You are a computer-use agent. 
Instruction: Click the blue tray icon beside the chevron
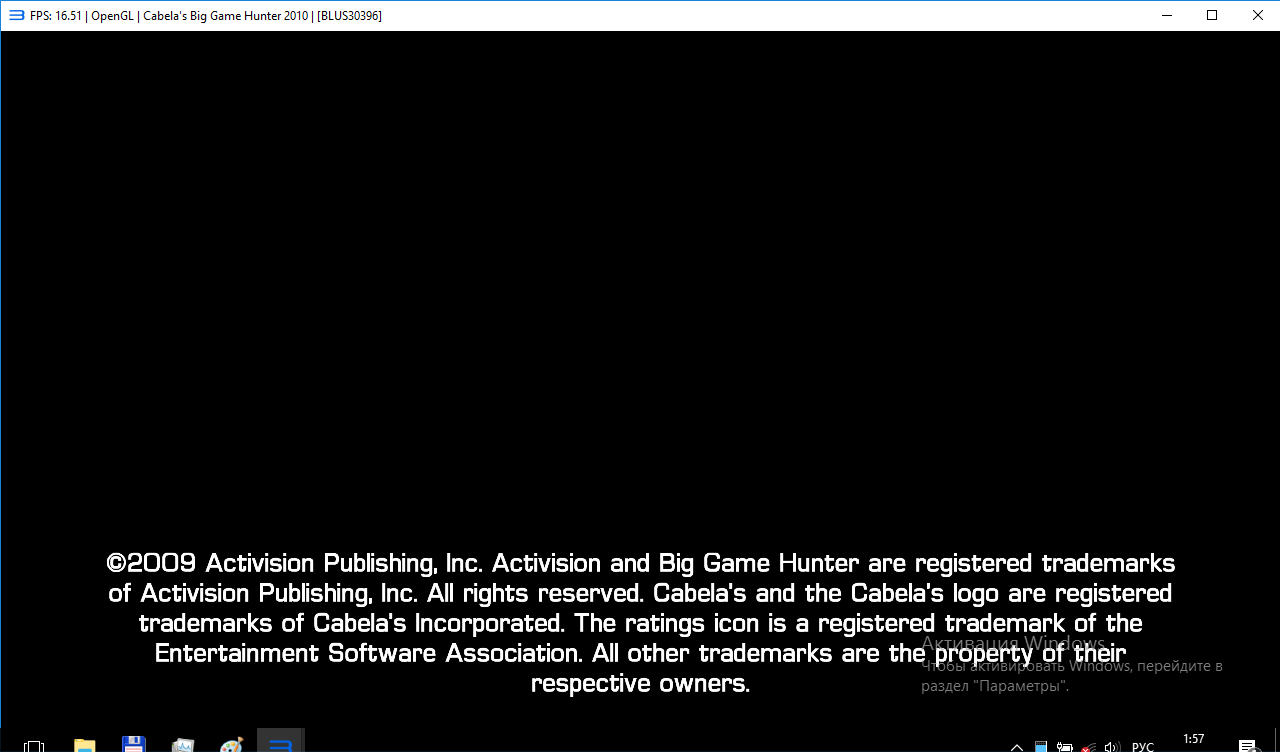[x=1041, y=746]
